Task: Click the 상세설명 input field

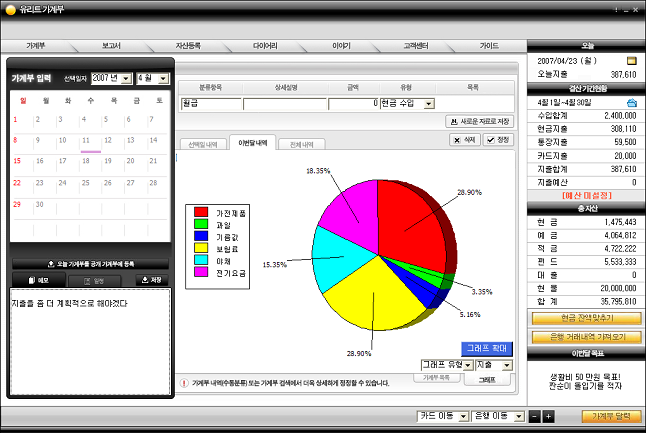Action: point(285,104)
